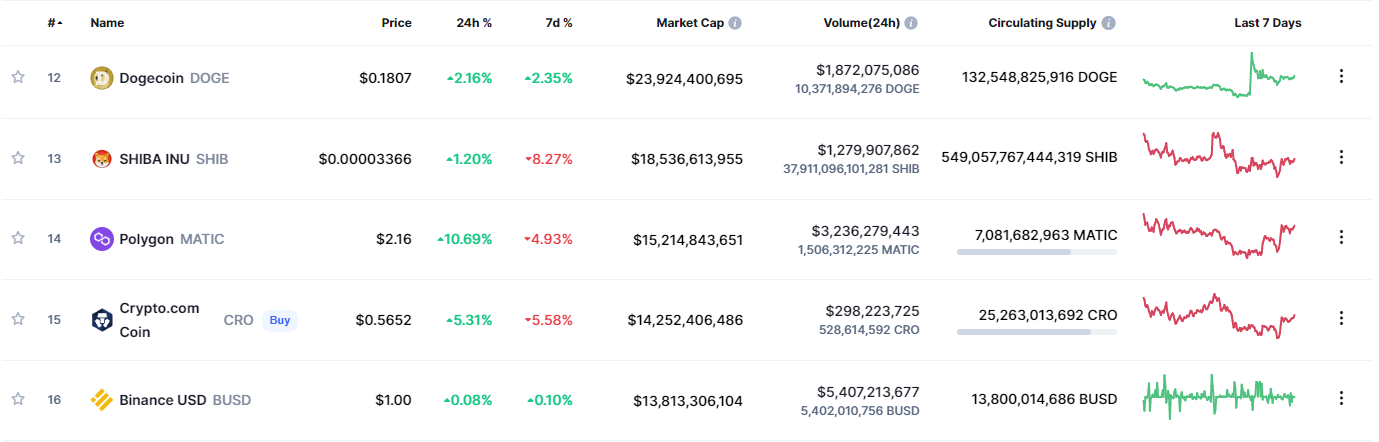Click Crypto.com Coin volume $298,223,725
Viewport: 1379px width, 442px height.
872,311
